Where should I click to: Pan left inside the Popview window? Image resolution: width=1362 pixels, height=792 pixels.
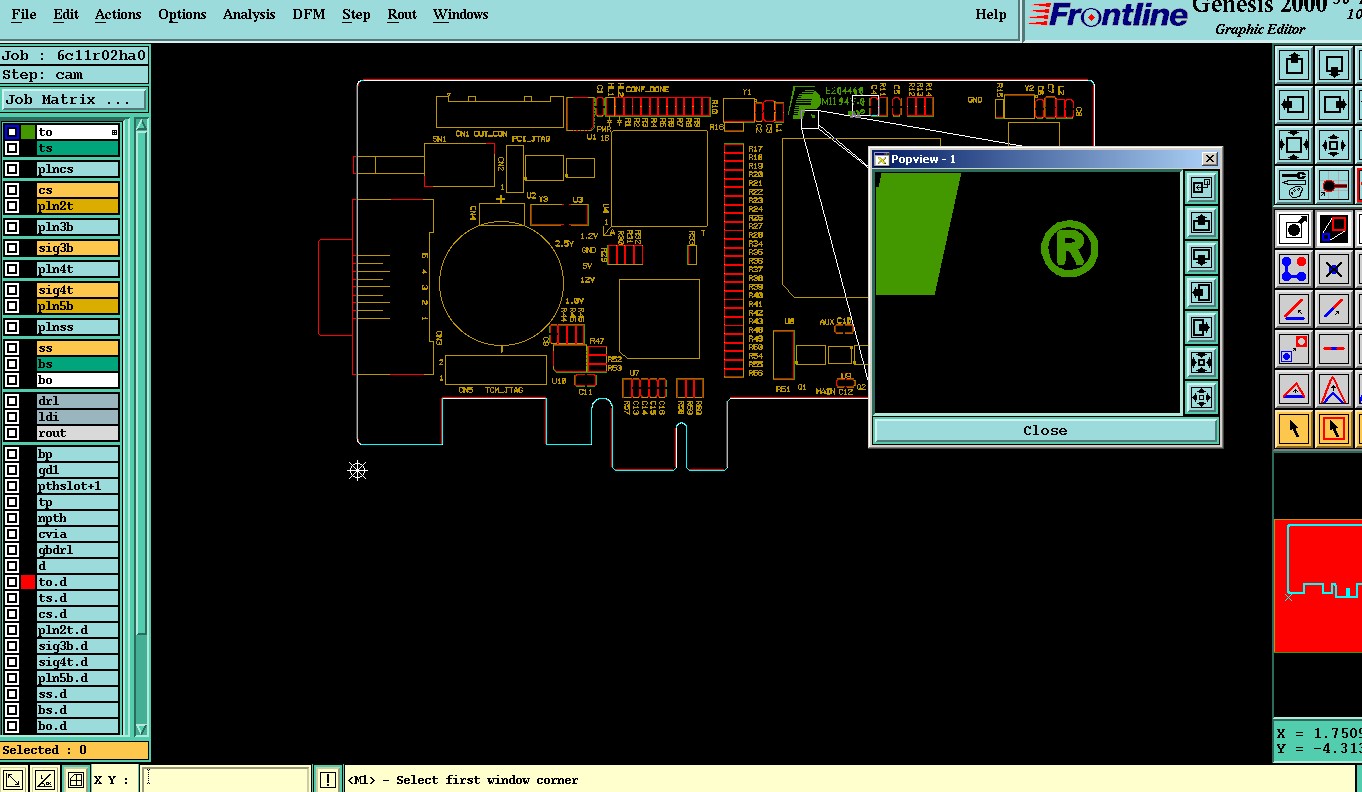point(1201,292)
